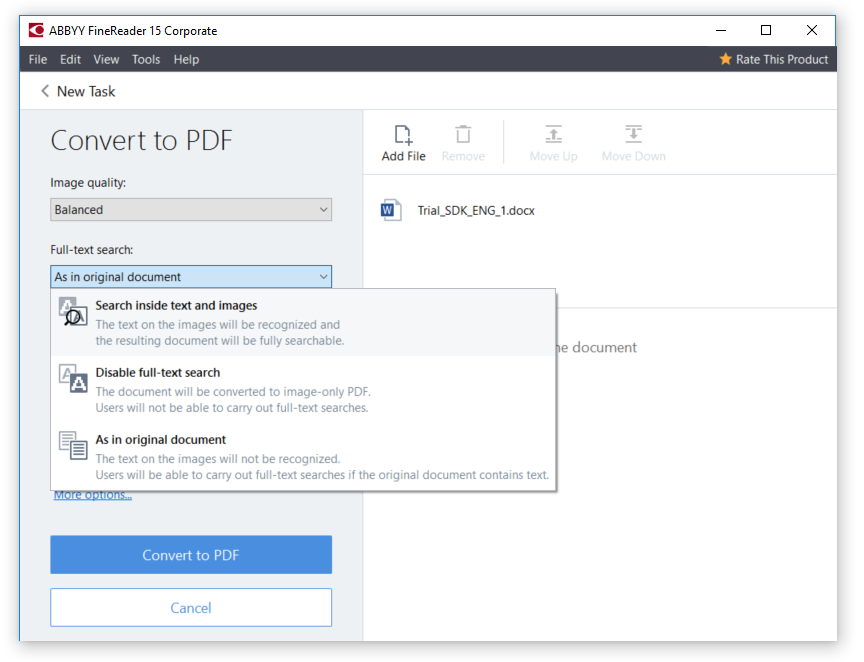864x662 pixels.
Task: Close the FineReader window
Action: (x=811, y=30)
